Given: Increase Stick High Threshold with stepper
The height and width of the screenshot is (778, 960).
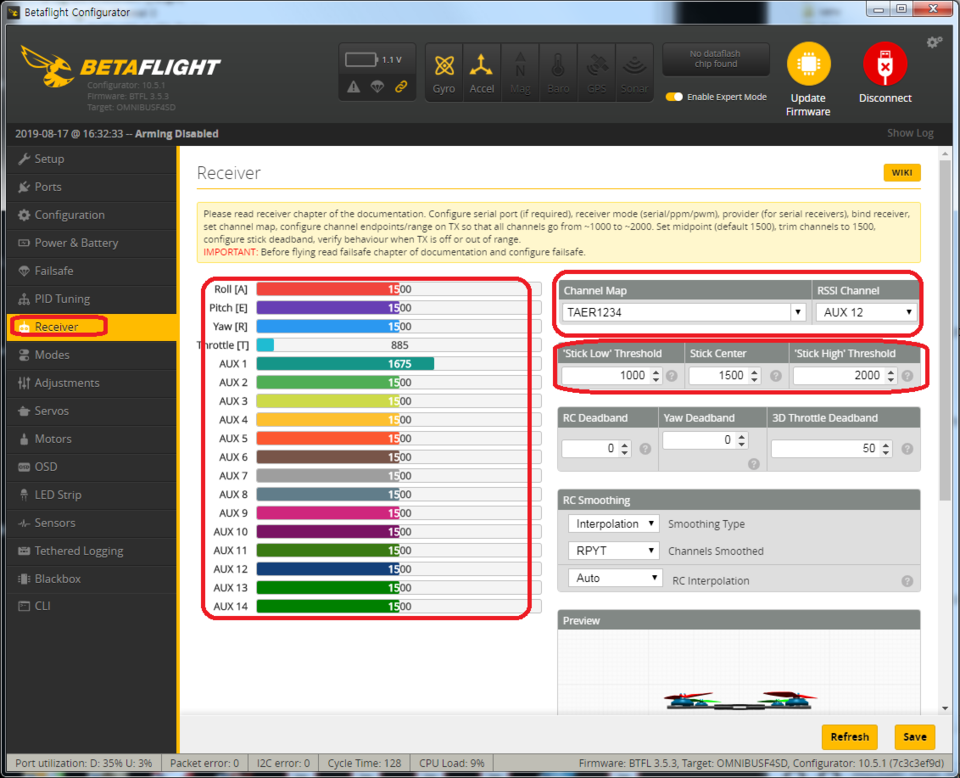Looking at the screenshot, I should tap(891, 372).
